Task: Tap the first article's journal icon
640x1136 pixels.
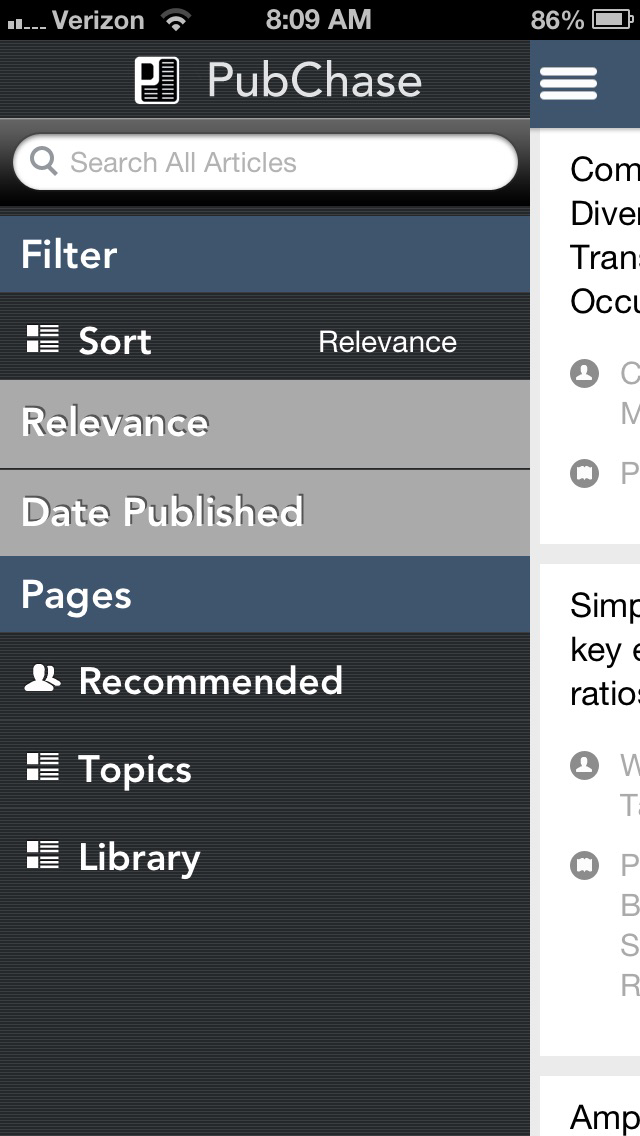Action: click(584, 474)
